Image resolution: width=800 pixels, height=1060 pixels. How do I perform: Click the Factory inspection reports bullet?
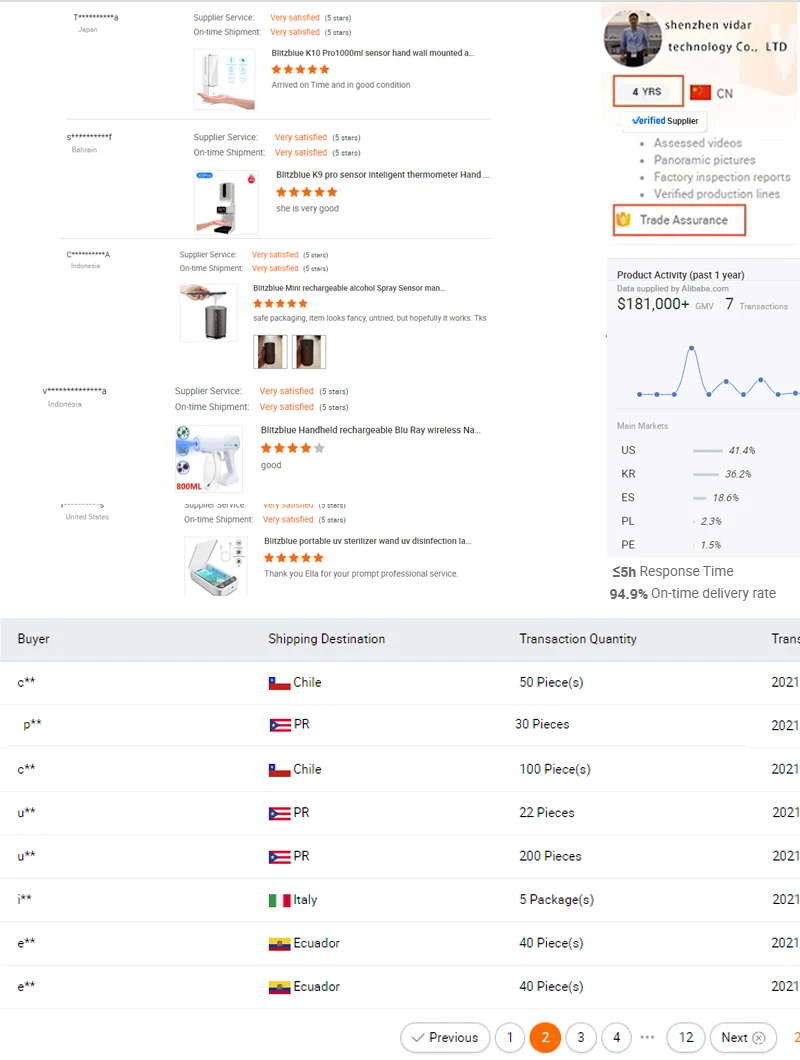pos(722,177)
